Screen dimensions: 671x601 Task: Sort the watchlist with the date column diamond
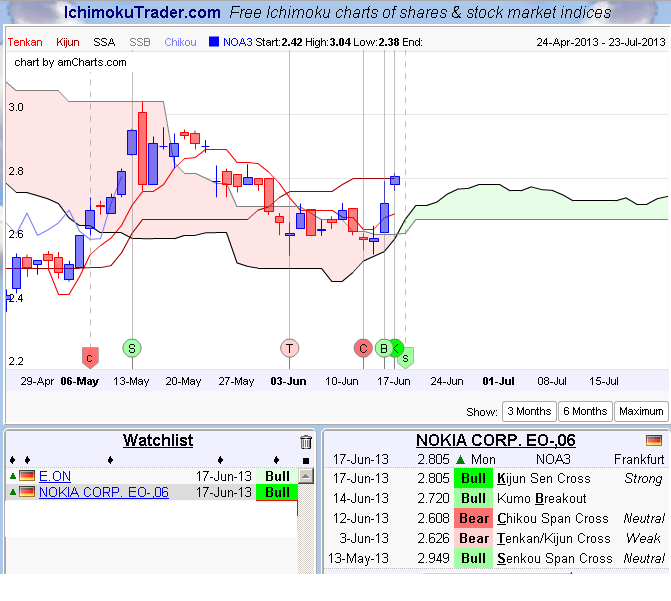[x=220, y=460]
